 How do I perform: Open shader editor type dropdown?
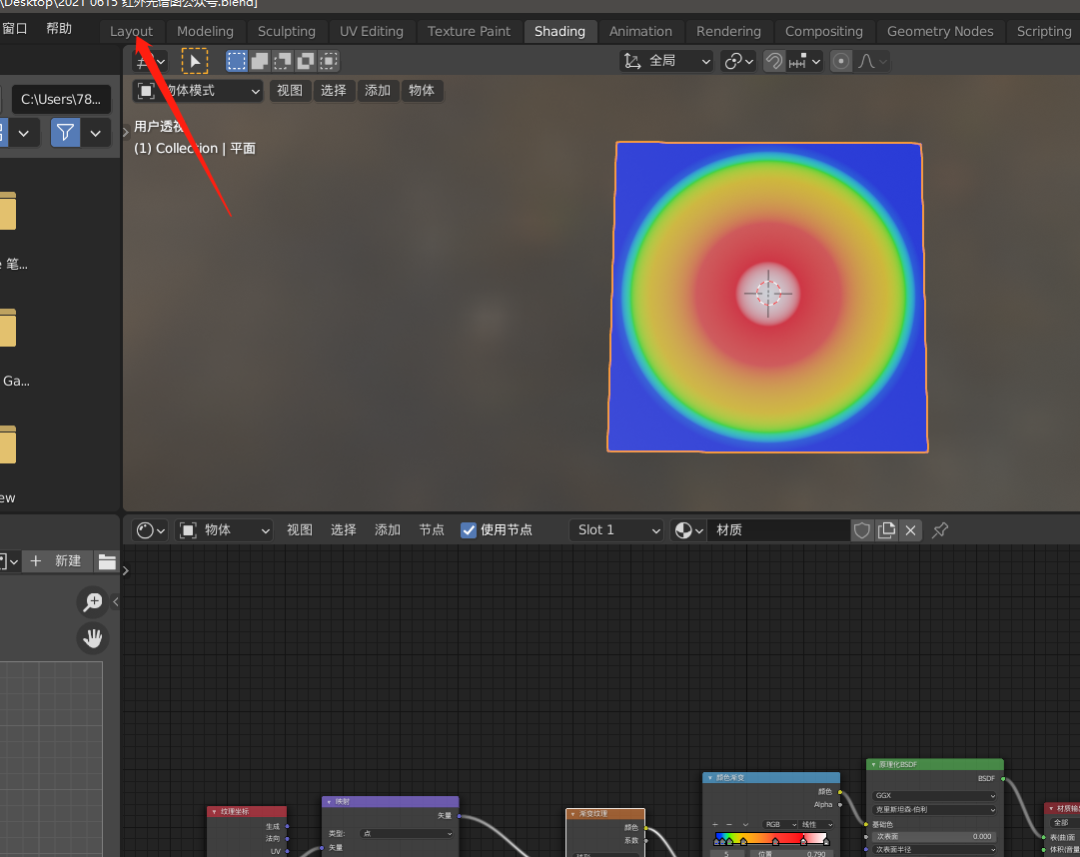point(150,530)
